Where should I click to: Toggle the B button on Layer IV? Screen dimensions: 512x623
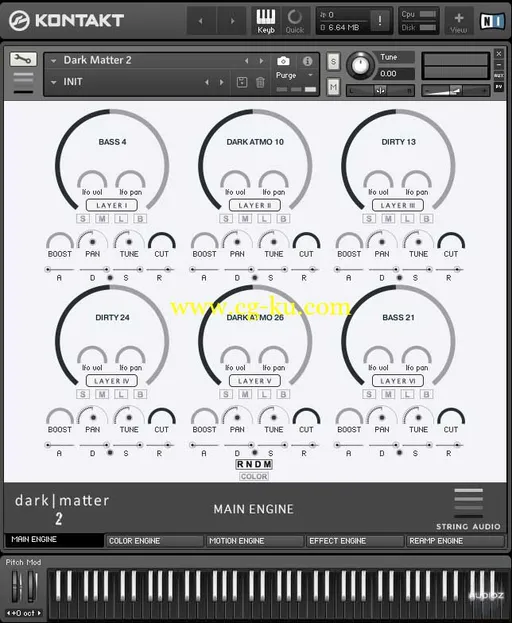pos(140,394)
